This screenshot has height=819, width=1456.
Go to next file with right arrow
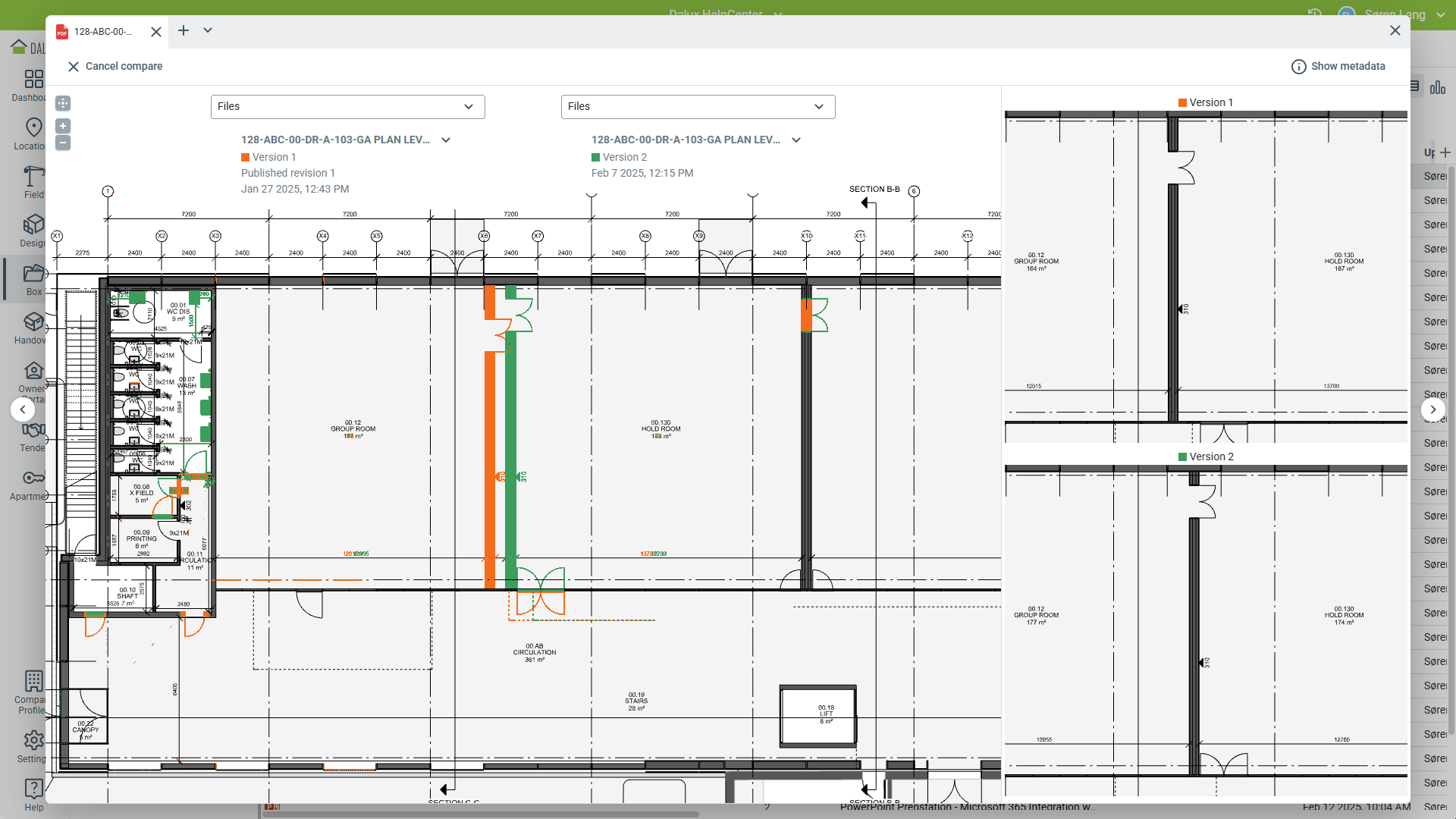click(x=1432, y=409)
